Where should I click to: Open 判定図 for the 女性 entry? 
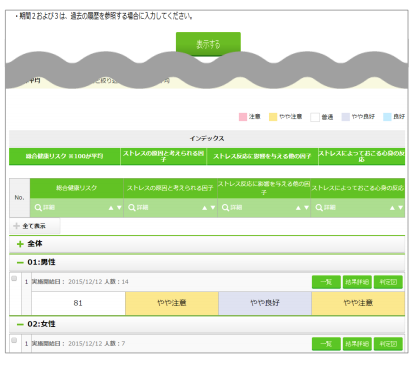pyautogui.click(x=388, y=344)
